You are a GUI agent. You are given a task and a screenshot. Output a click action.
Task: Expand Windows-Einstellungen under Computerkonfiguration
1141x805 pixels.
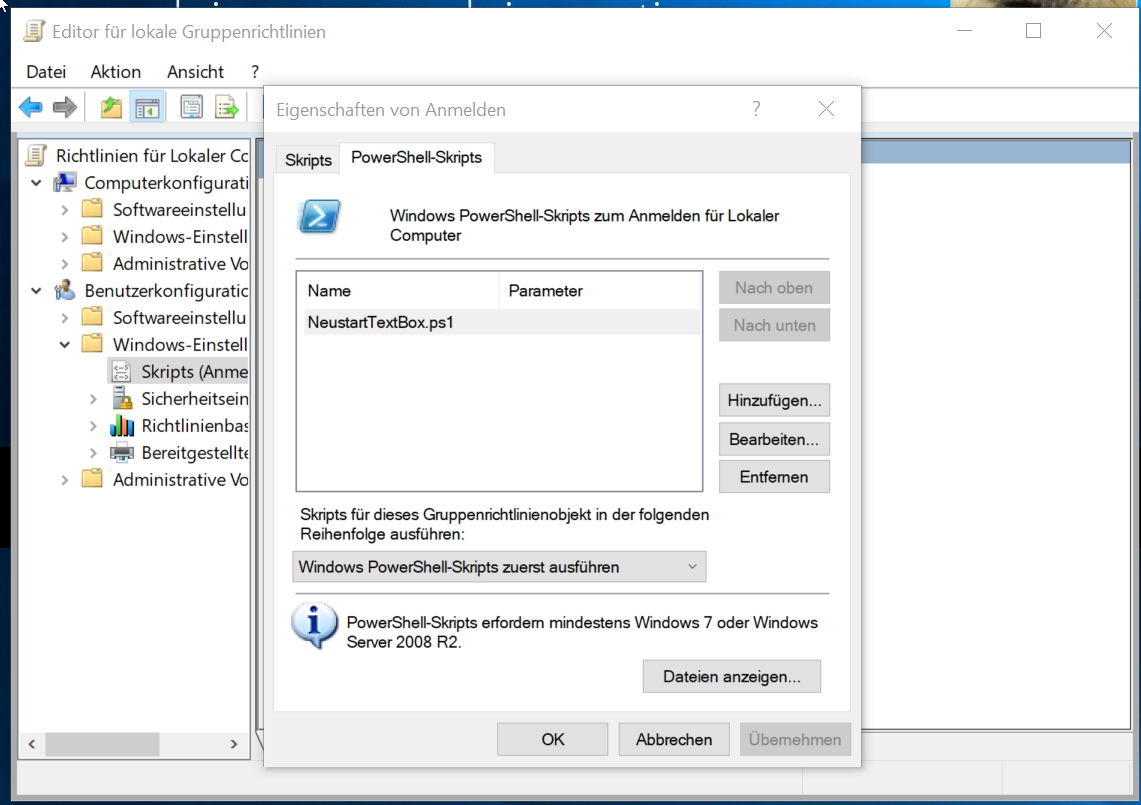point(65,237)
